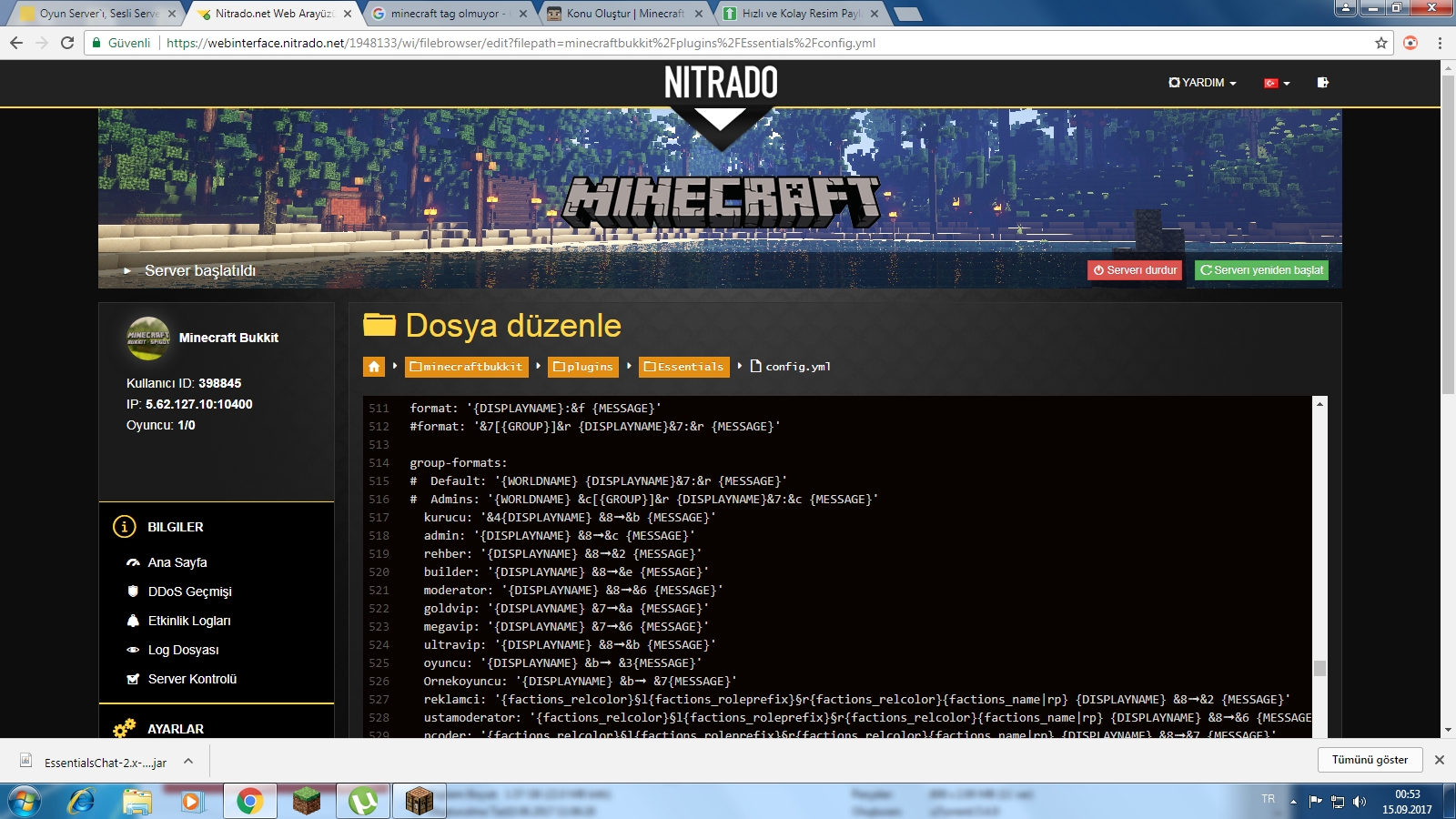
Task: Show hidden system tray icons
Action: (x=1293, y=802)
